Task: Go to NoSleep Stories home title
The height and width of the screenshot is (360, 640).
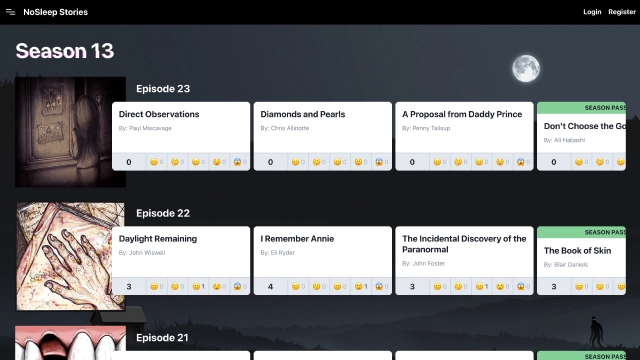Action: (56, 12)
